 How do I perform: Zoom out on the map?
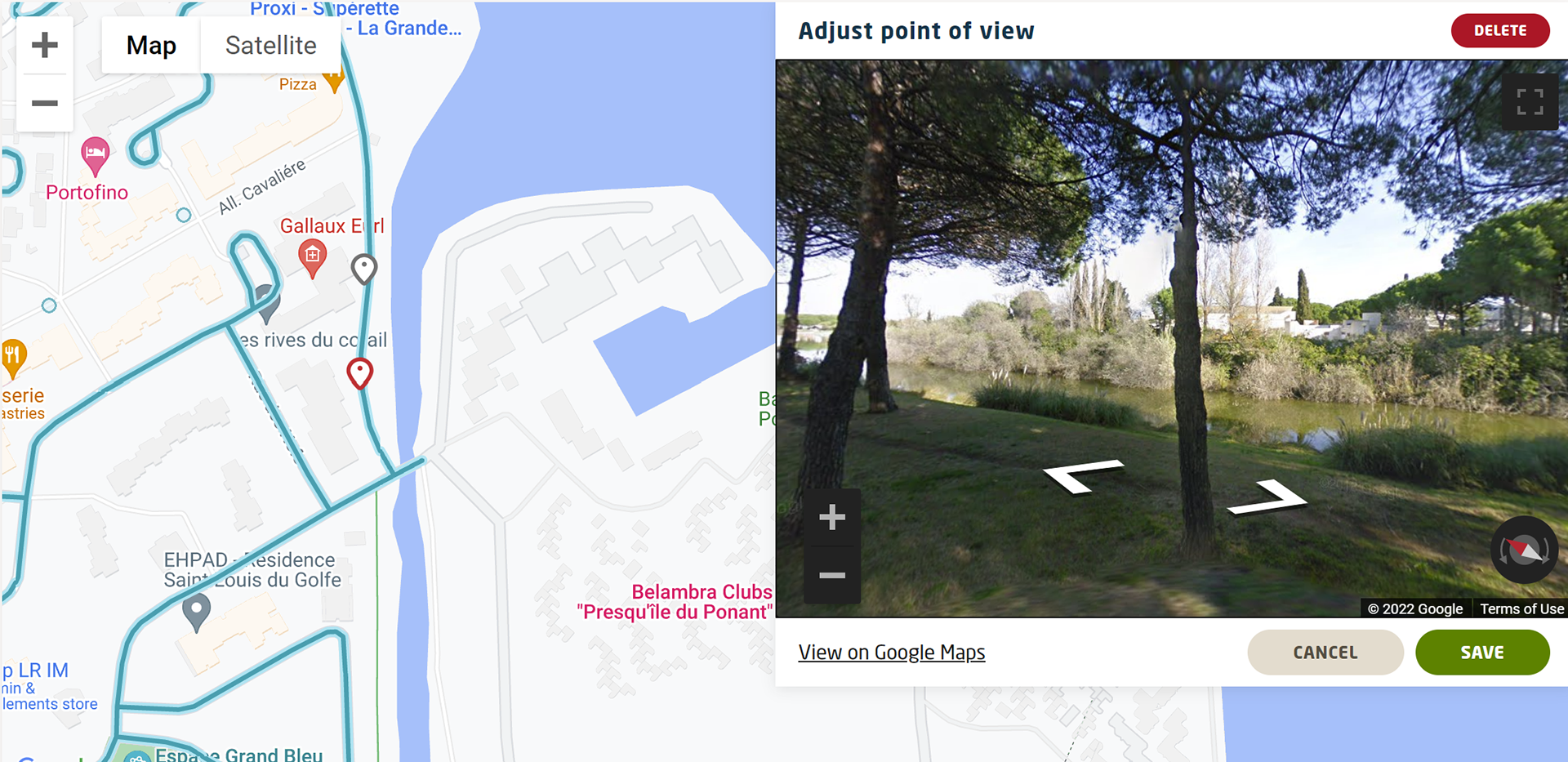point(45,104)
